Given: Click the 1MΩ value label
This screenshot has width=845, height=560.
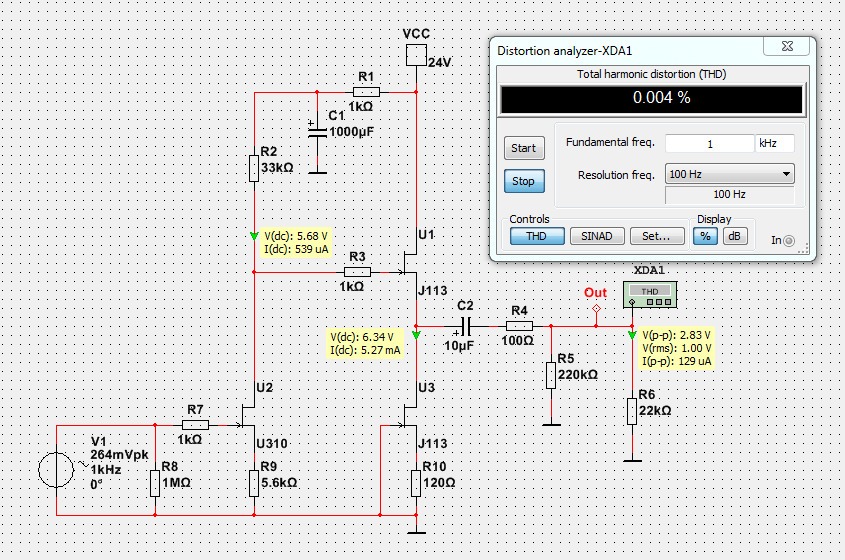Looking at the screenshot, I should pos(176,482).
